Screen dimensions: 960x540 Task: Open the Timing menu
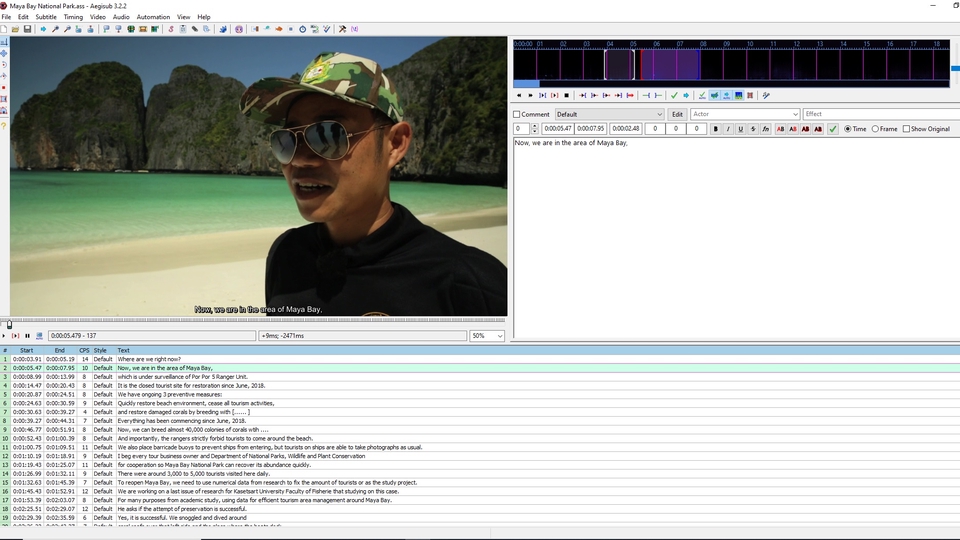point(73,17)
